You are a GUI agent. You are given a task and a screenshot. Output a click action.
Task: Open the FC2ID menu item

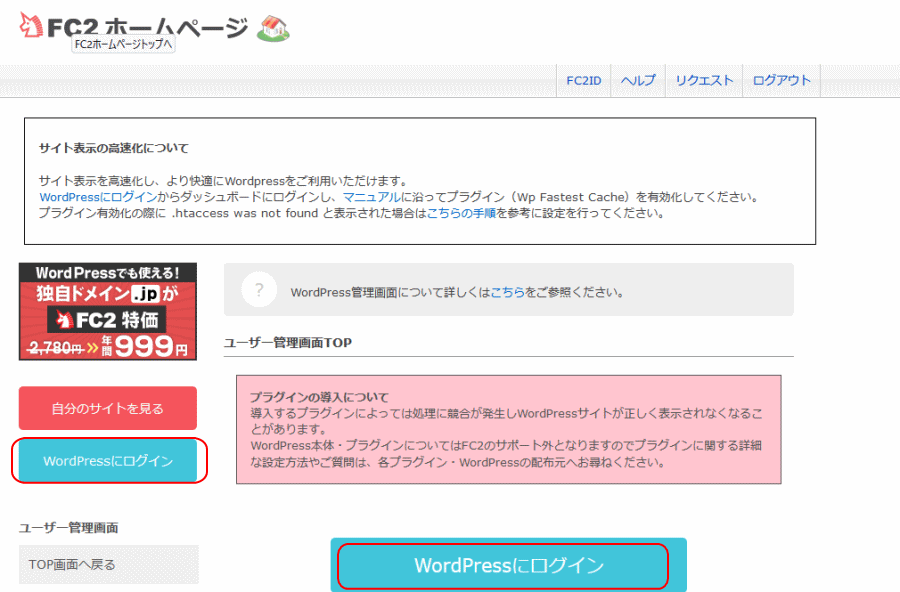click(584, 80)
